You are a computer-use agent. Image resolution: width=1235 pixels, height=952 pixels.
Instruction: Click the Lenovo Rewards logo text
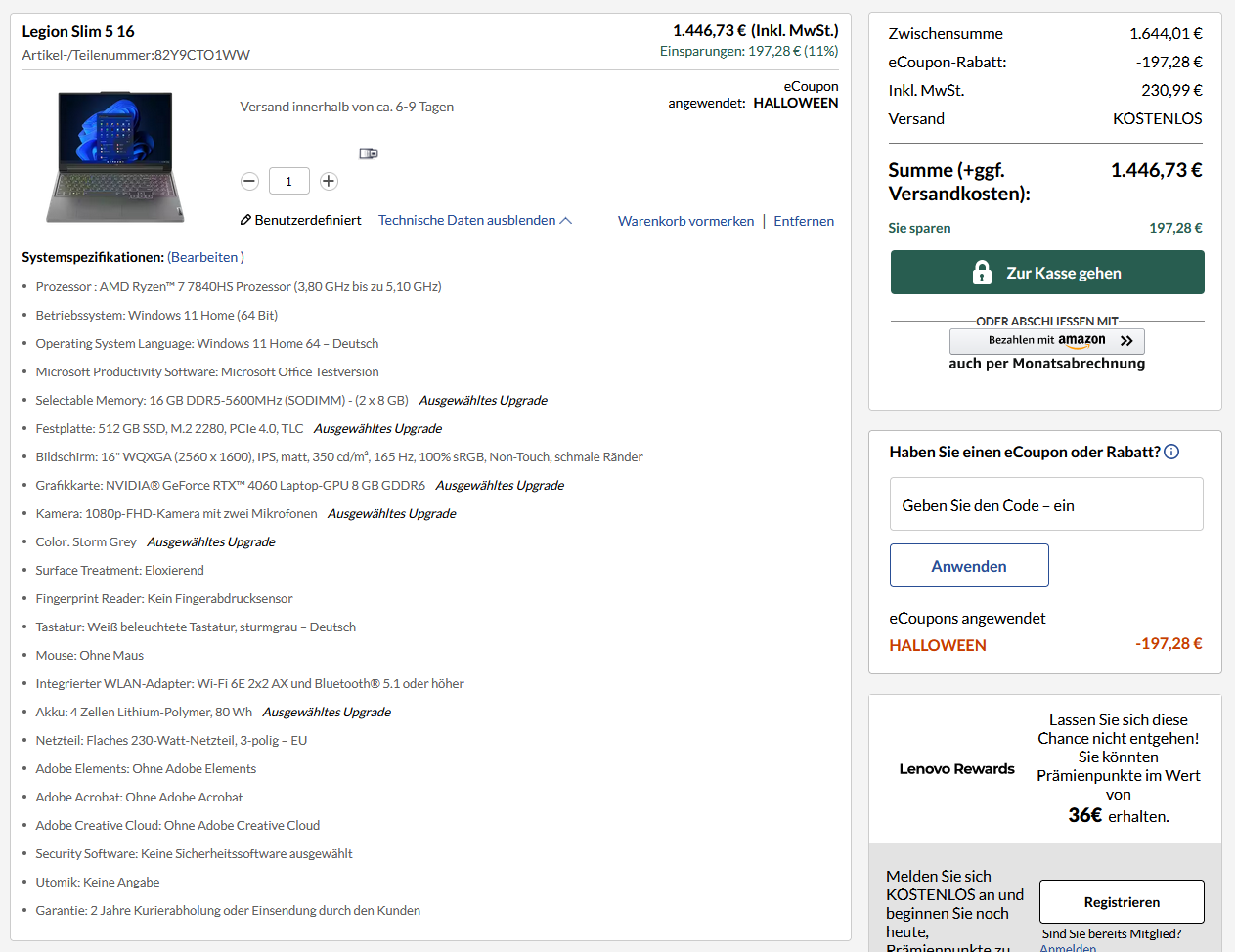coord(956,768)
